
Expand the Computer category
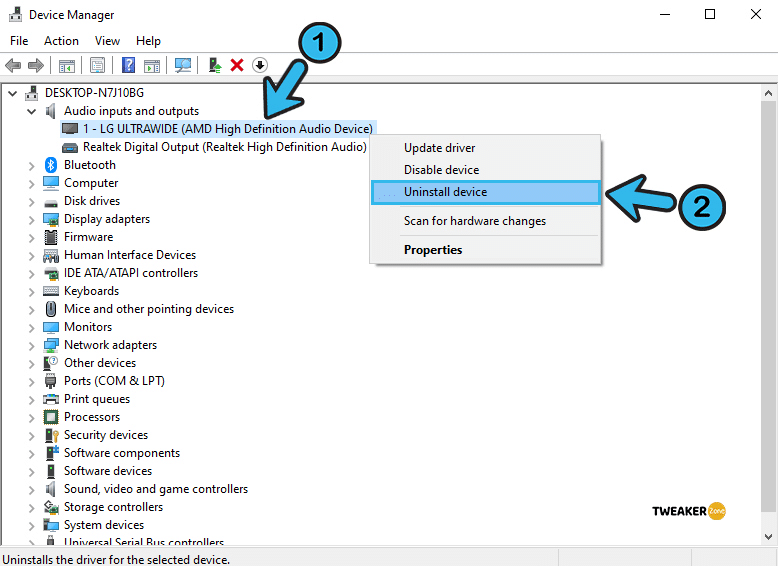click(x=31, y=184)
